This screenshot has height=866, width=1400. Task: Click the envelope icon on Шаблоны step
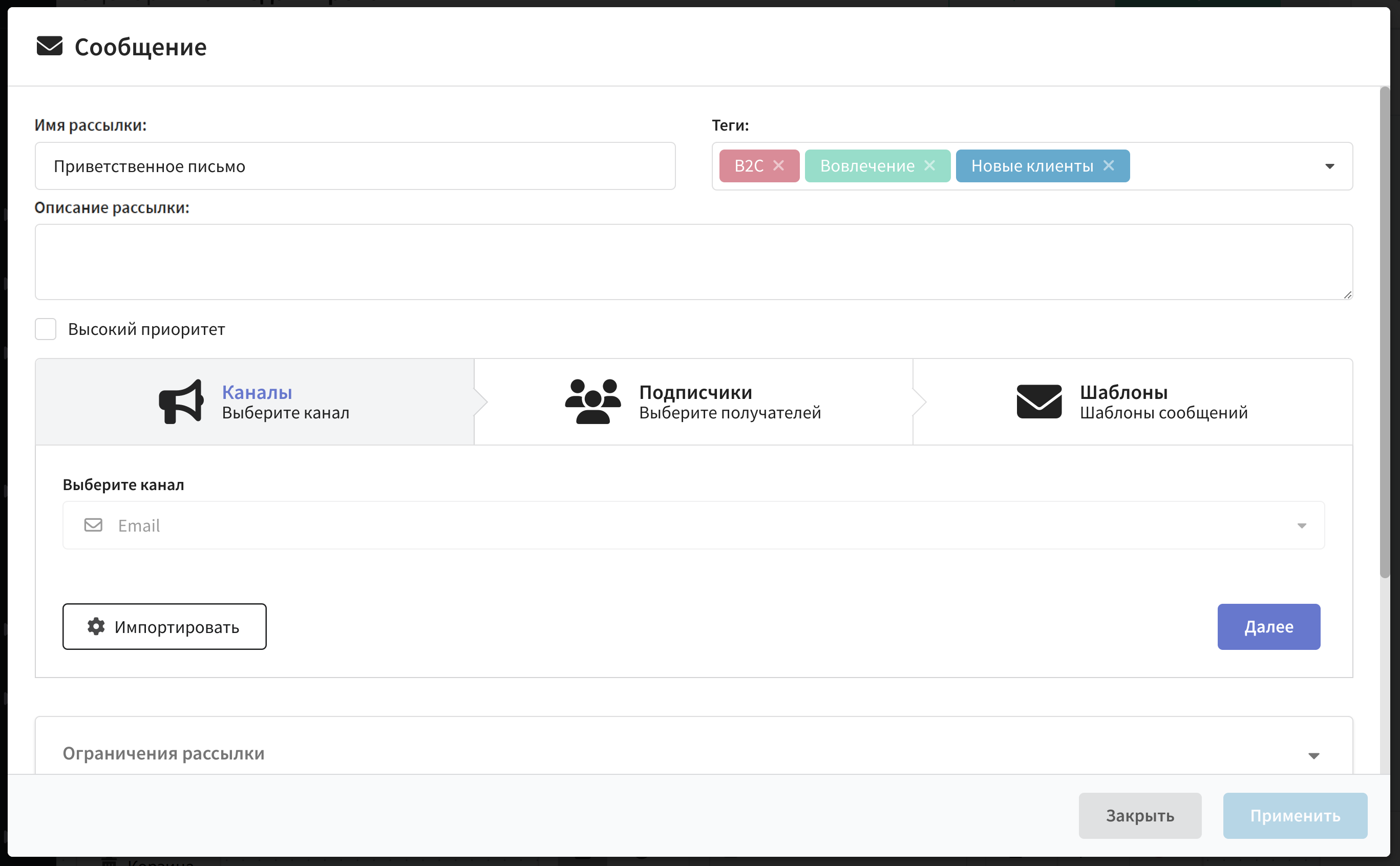[x=1038, y=402]
